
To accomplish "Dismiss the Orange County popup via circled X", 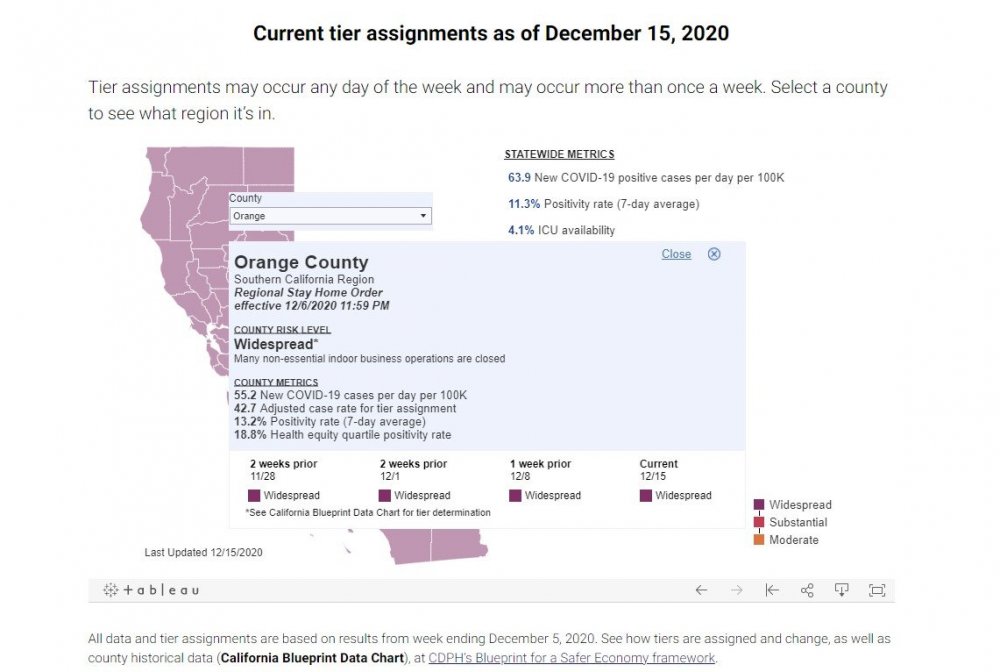I will [714, 254].
